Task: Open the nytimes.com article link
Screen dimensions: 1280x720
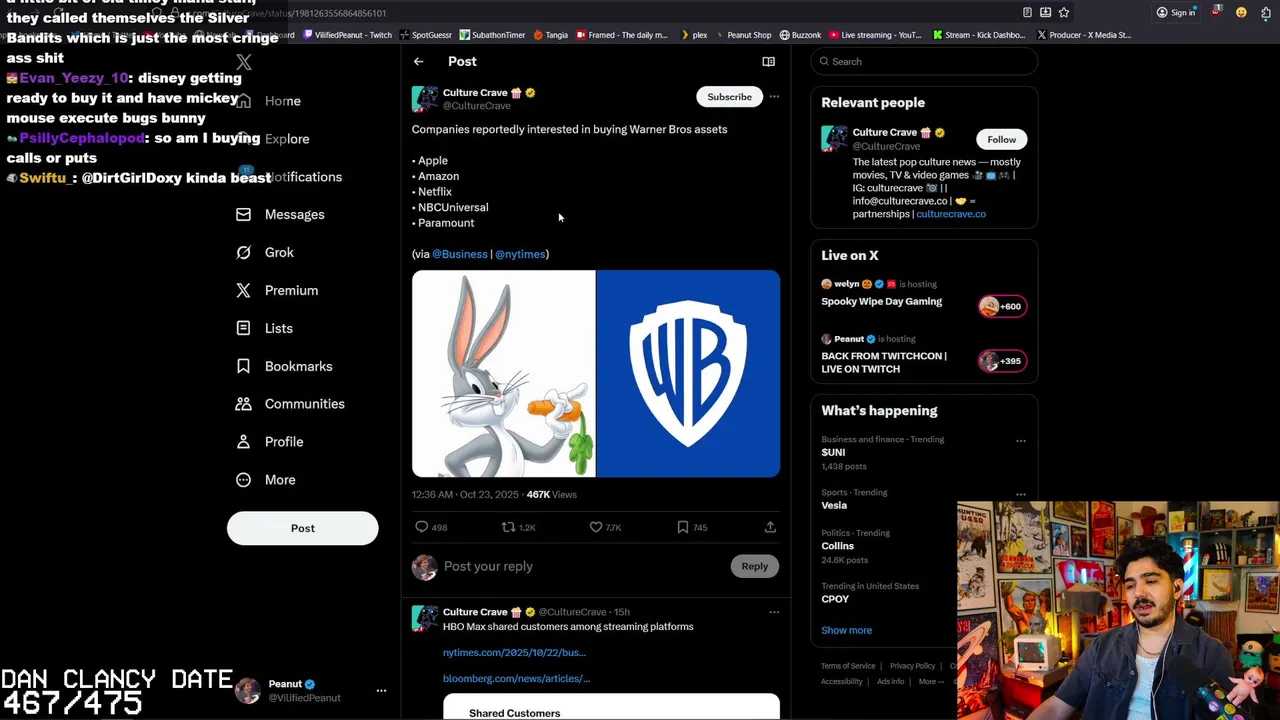Action: point(514,653)
